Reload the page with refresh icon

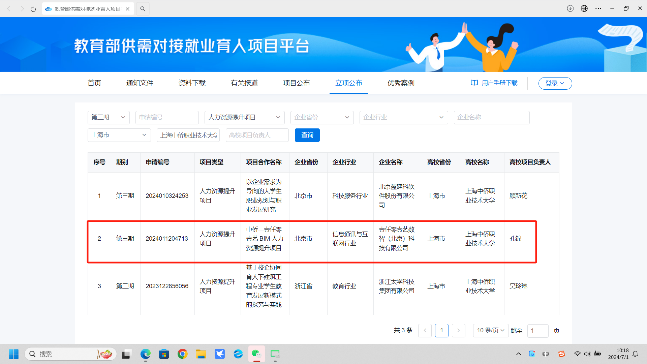point(33,9)
